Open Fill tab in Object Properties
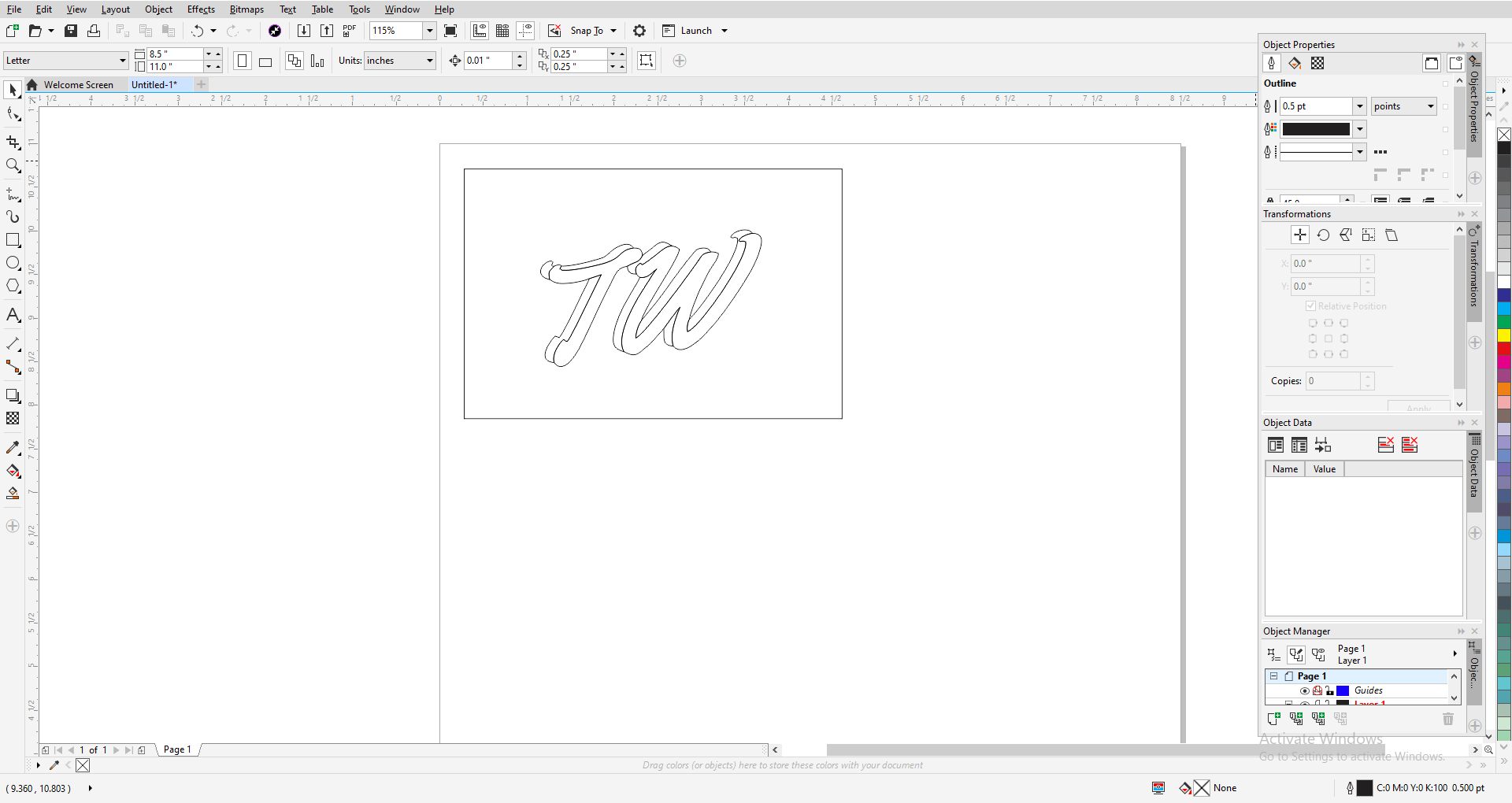 pyautogui.click(x=1295, y=63)
